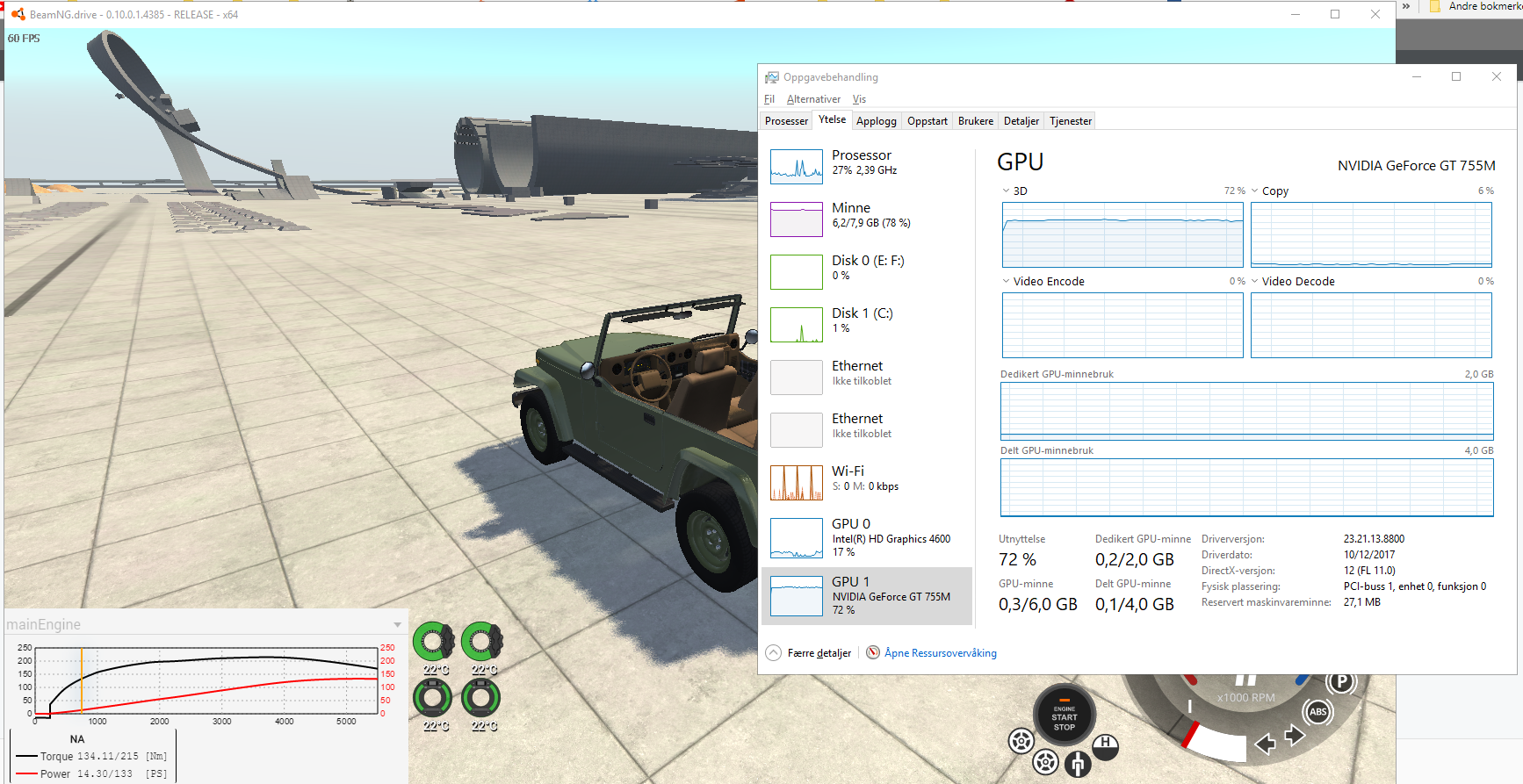
Task: Select GPU 0 Intel HD Graphics 4600
Action: pos(867,537)
